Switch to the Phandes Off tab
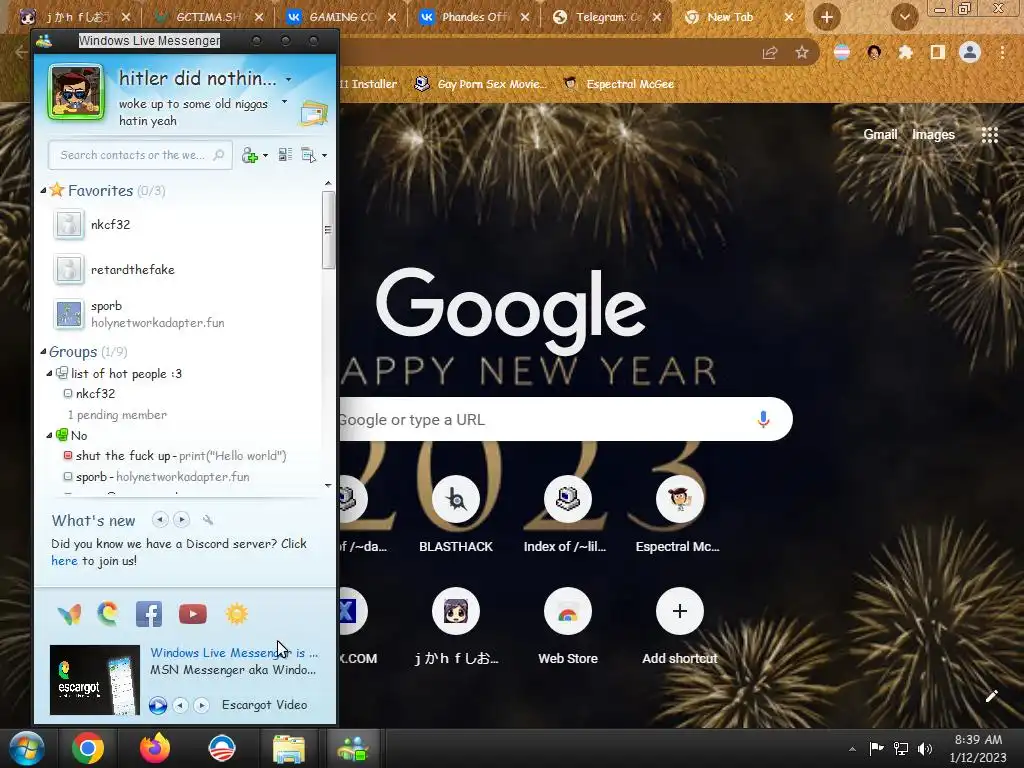 pos(475,17)
